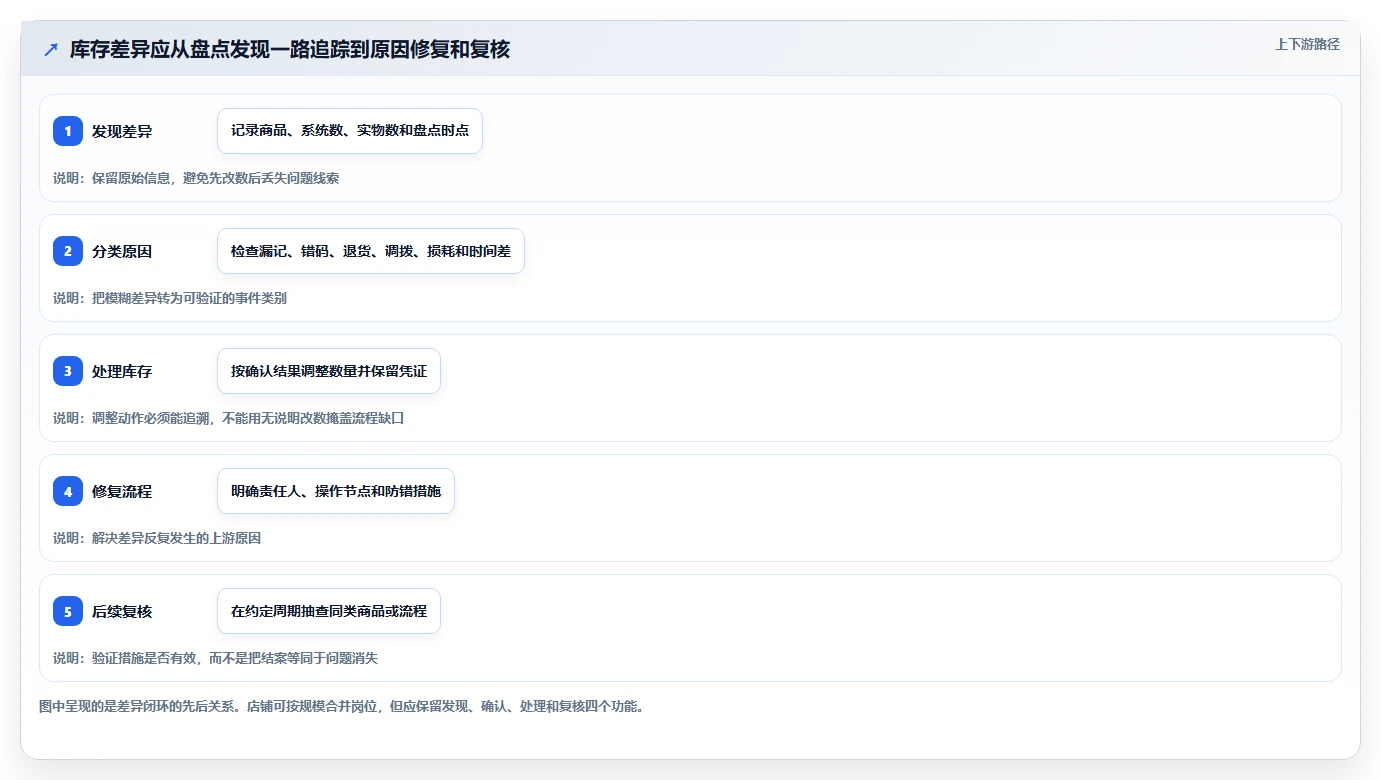Click the 上下游路径 label in the header
This screenshot has width=1381, height=780.
[1307, 44]
